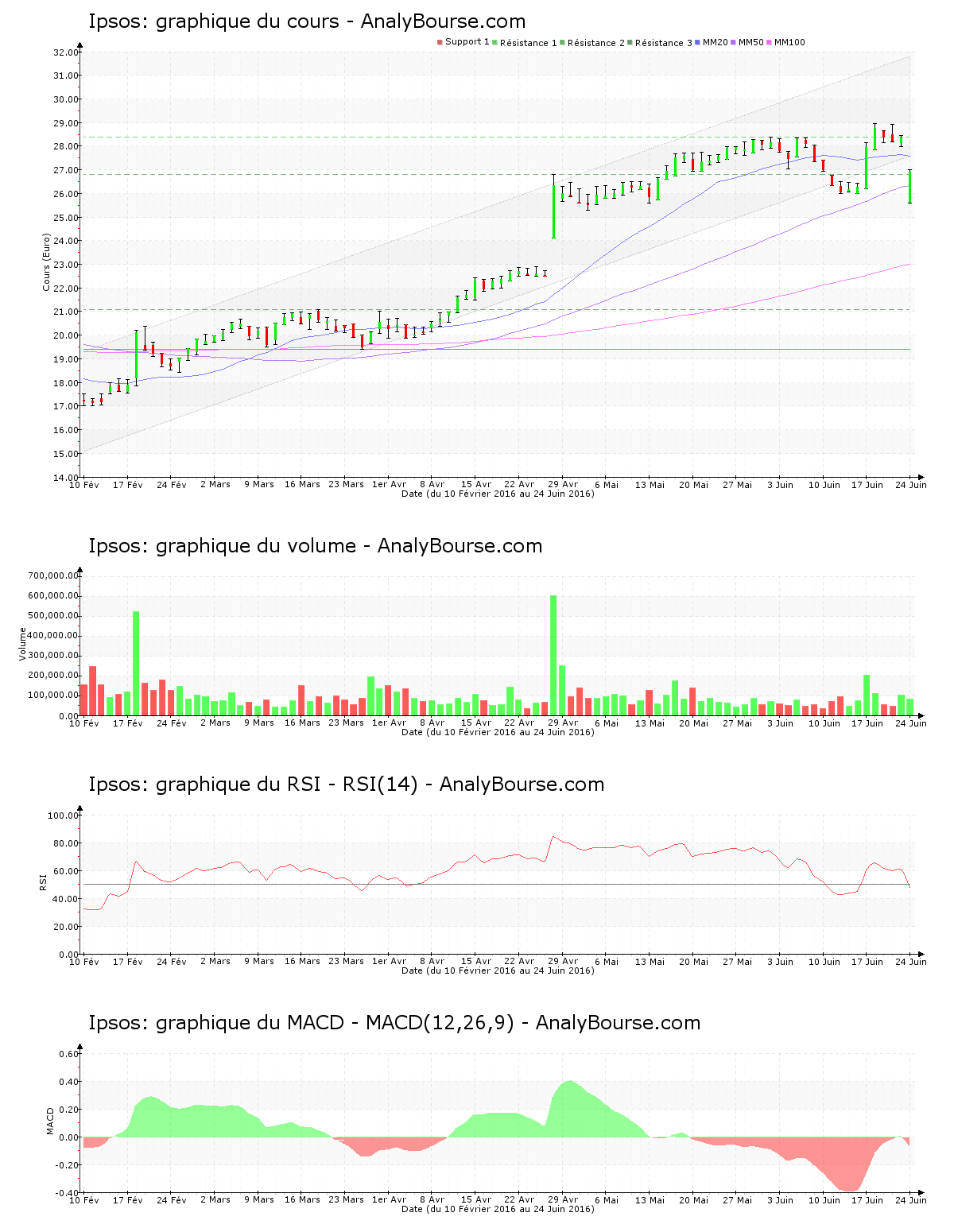The width and height of the screenshot is (954, 1232).
Task: Click the date range caption under volume chart
Action: point(498,732)
